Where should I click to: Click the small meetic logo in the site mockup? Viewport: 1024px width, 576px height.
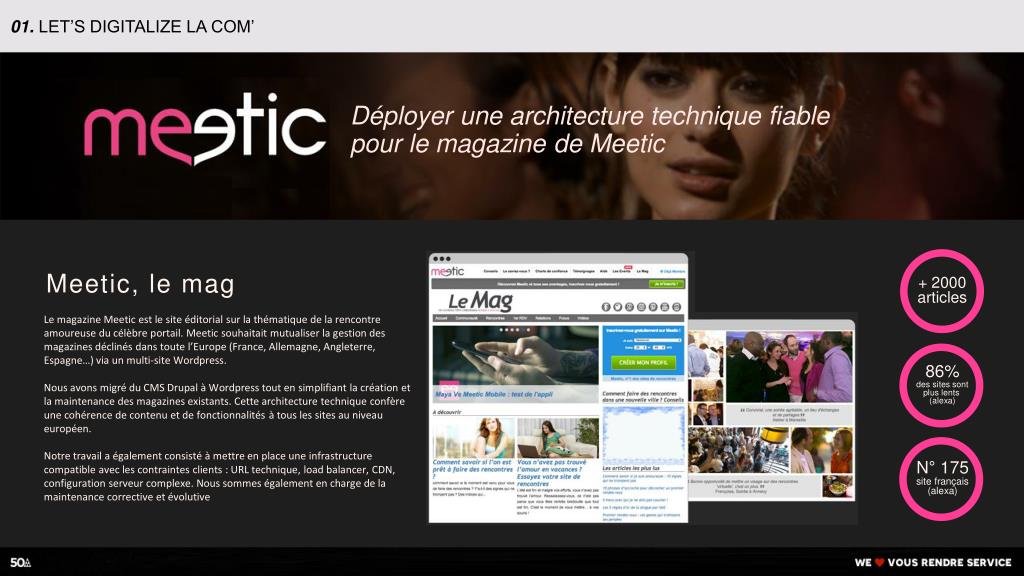point(447,272)
